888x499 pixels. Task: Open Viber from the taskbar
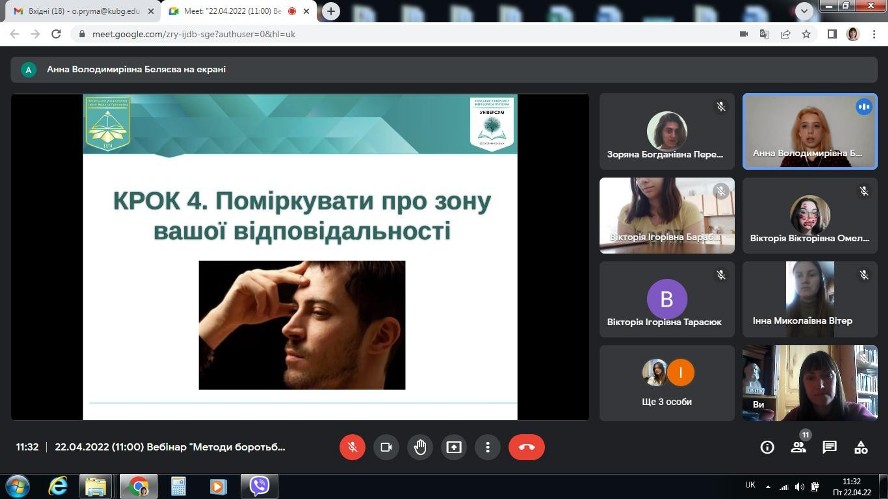[259, 486]
